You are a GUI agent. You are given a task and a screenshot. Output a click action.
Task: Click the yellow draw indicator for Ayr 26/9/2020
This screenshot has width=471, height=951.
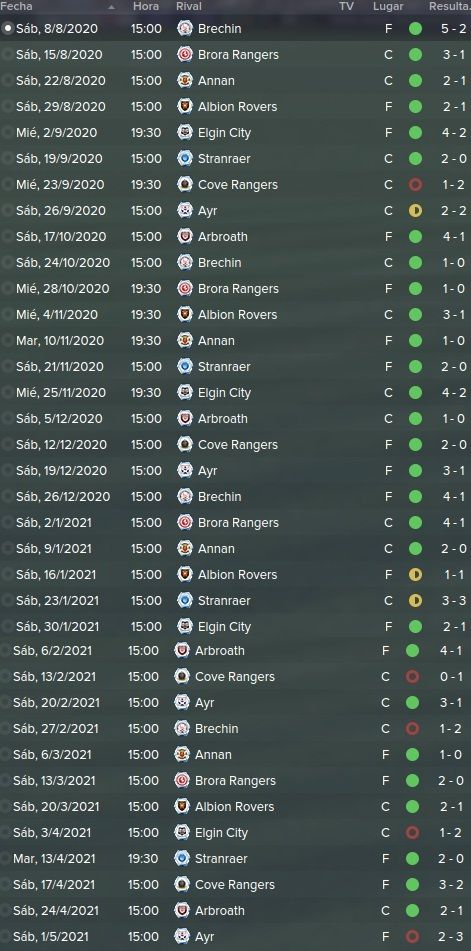415,210
